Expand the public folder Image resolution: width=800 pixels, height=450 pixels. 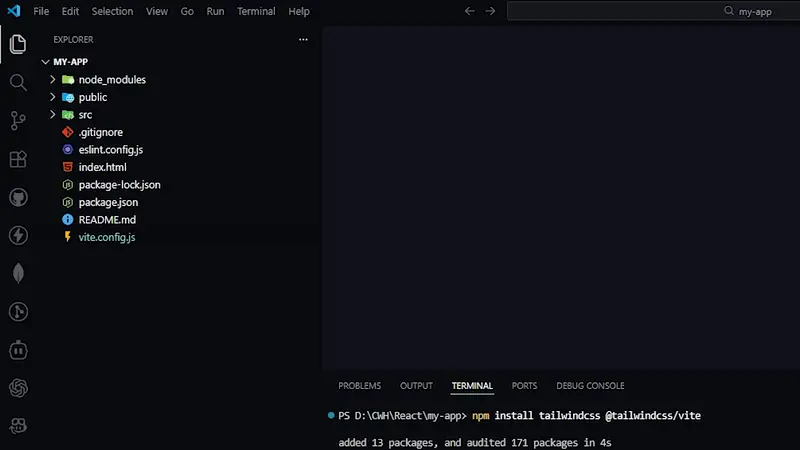pyautogui.click(x=92, y=97)
